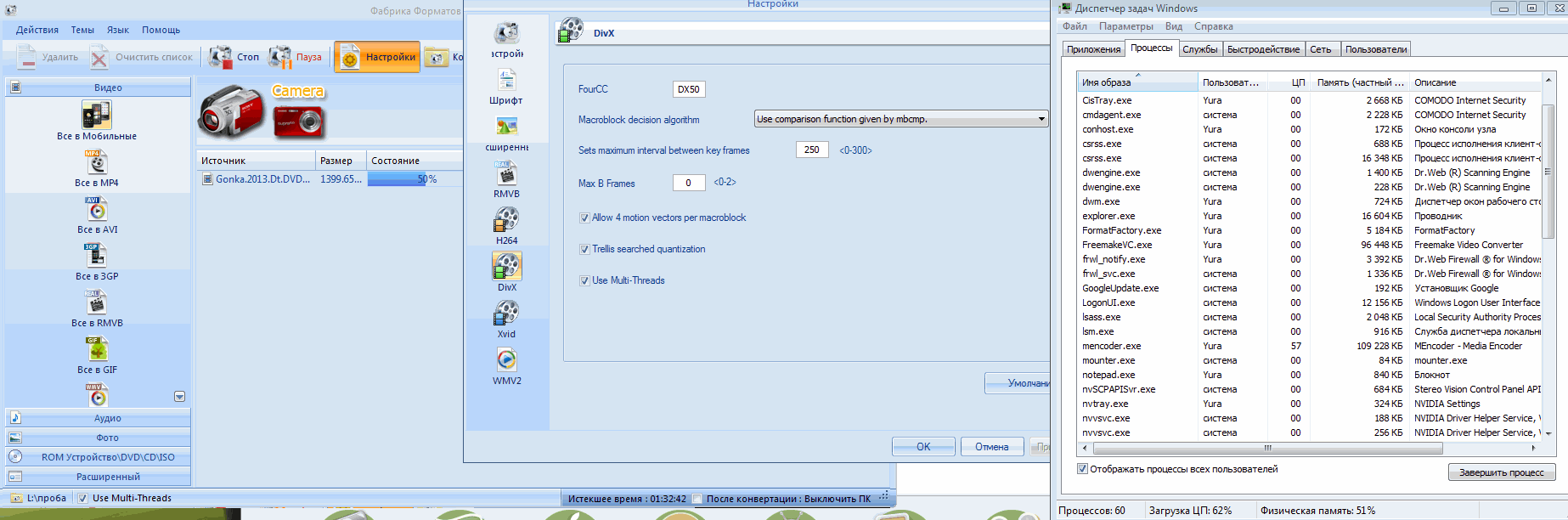Expand the Расширенный section
This screenshot has height=520, width=1568.
(x=98, y=477)
